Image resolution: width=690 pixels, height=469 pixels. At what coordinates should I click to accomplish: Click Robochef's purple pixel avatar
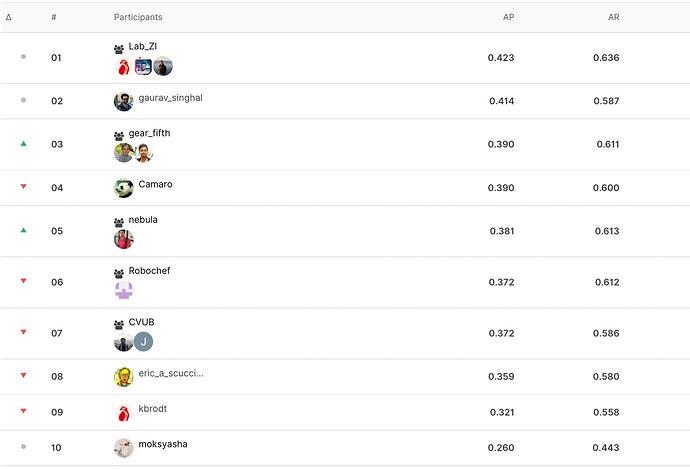click(124, 291)
